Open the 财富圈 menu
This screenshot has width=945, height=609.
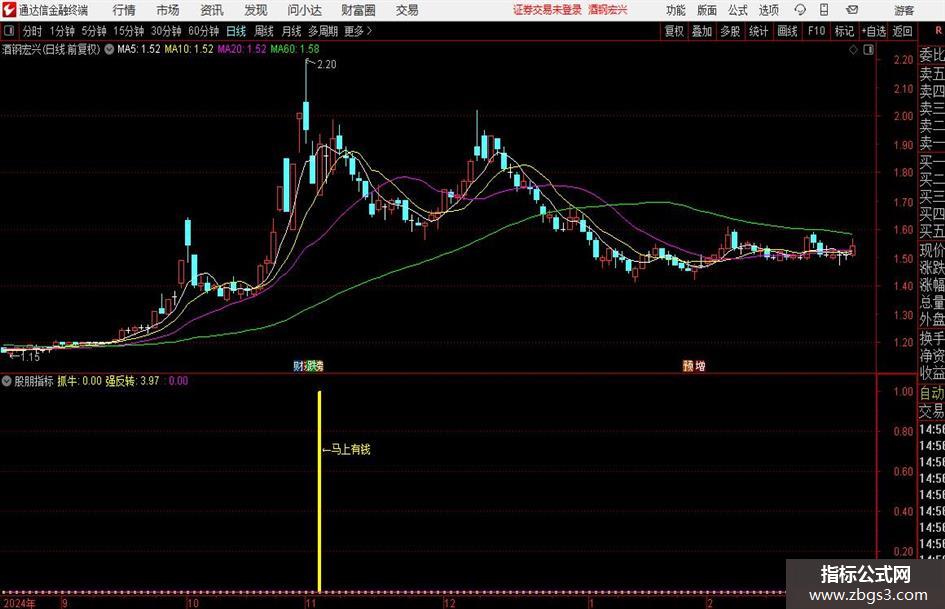358,10
